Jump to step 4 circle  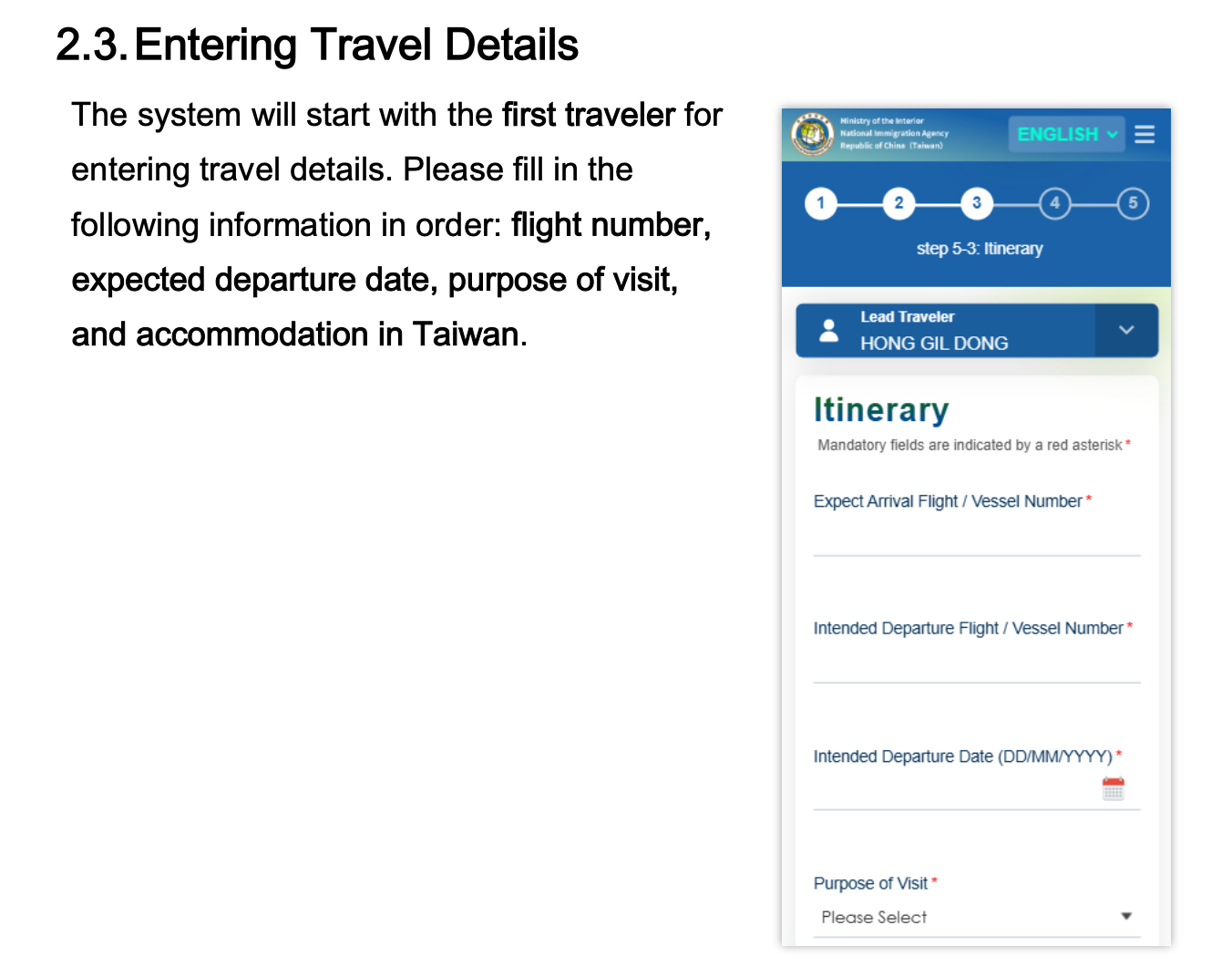tap(1054, 203)
